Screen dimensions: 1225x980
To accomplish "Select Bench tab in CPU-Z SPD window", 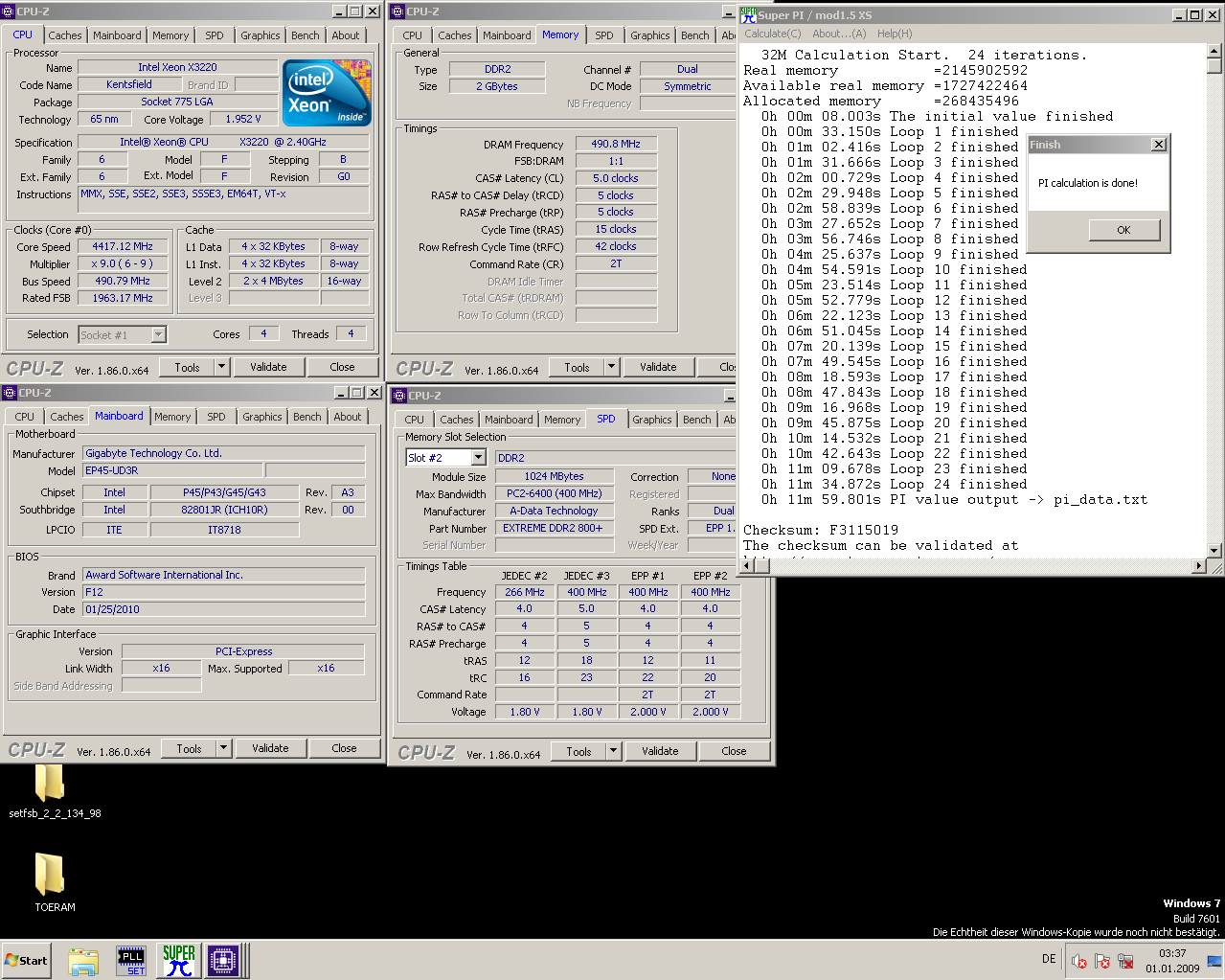I will click(697, 420).
